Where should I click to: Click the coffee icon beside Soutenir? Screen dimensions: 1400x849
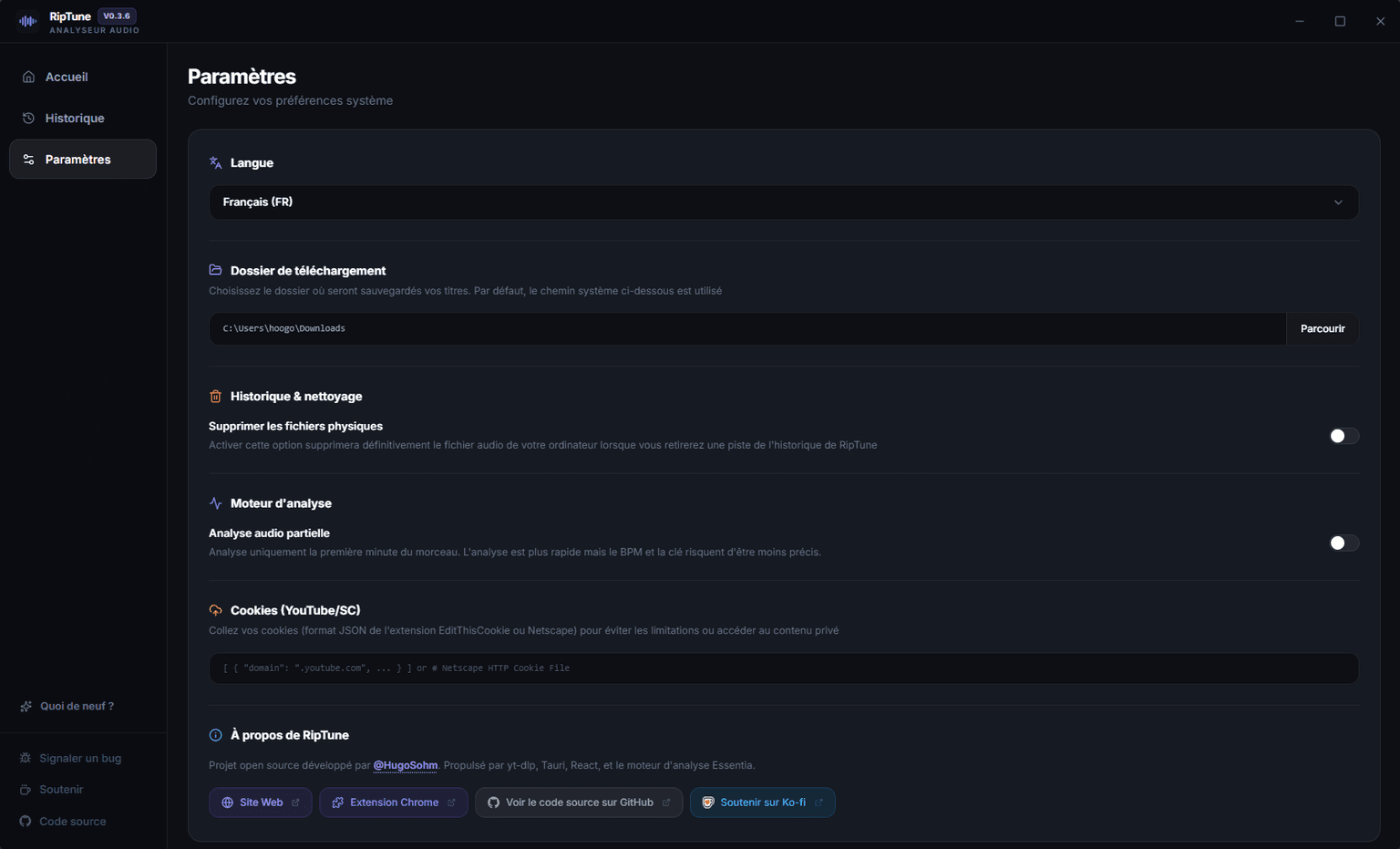[26, 790]
